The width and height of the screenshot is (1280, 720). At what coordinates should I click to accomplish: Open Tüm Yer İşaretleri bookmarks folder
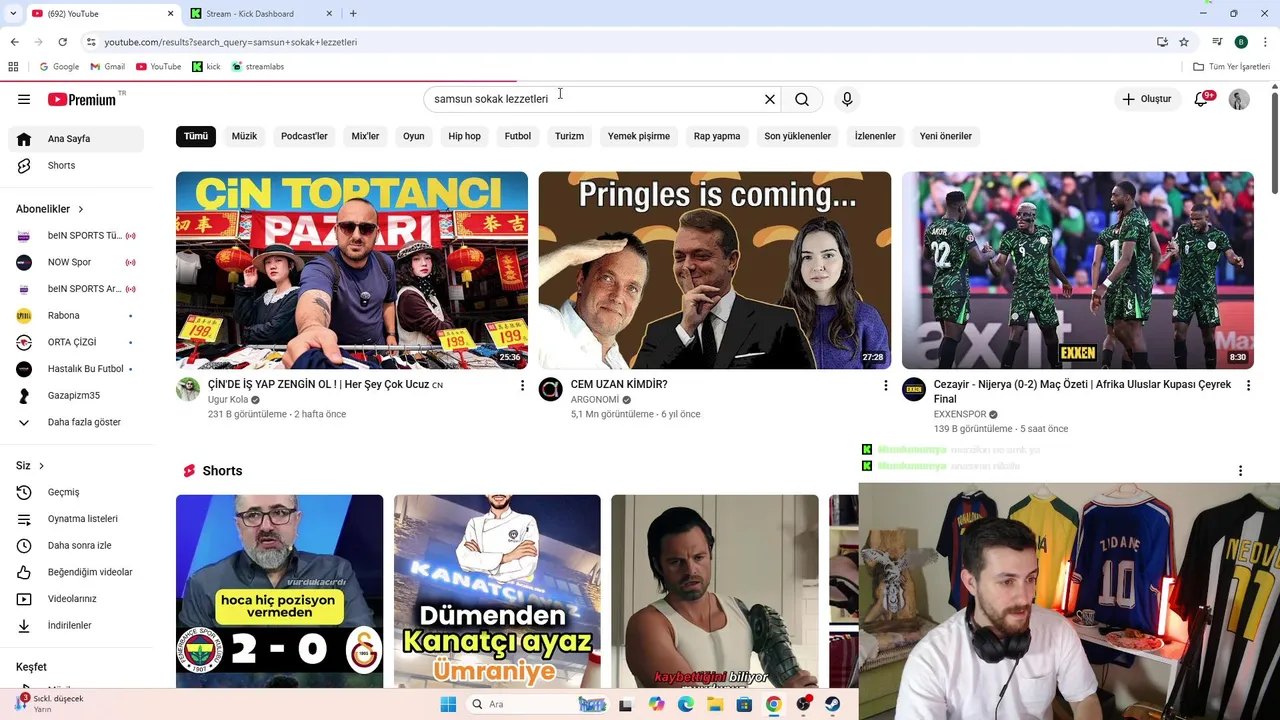[1231, 67]
